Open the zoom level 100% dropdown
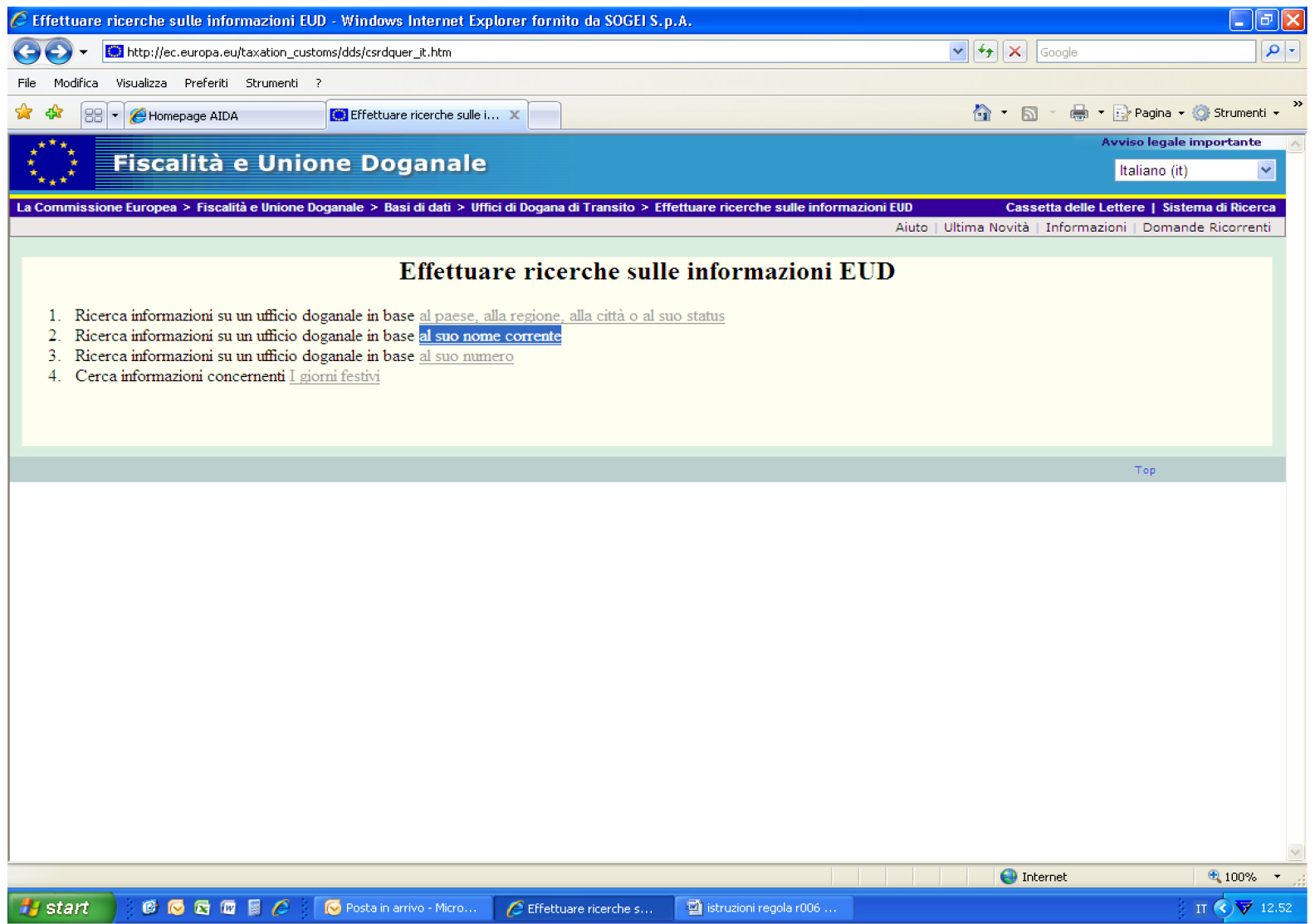This screenshot has height=924, width=1315. coord(1277,877)
